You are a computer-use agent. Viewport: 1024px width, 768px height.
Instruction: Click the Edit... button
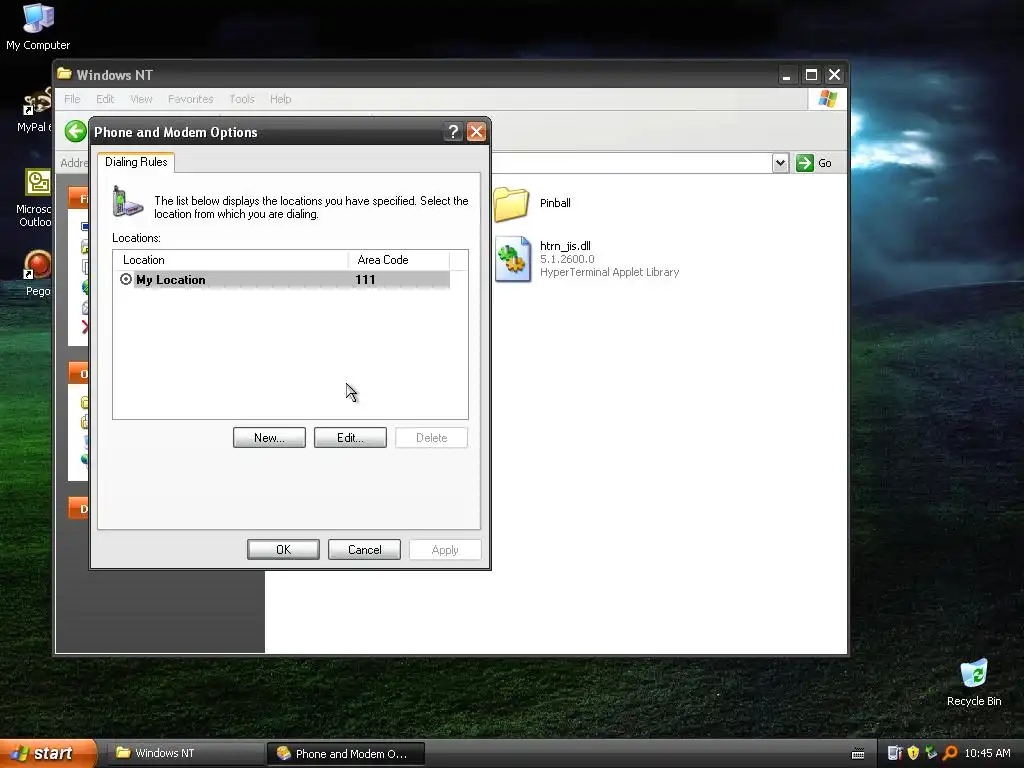(x=350, y=438)
